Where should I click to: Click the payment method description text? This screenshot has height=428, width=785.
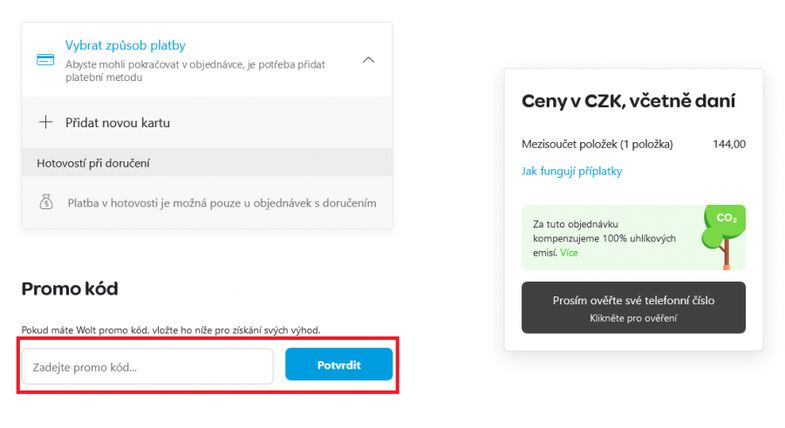point(195,71)
